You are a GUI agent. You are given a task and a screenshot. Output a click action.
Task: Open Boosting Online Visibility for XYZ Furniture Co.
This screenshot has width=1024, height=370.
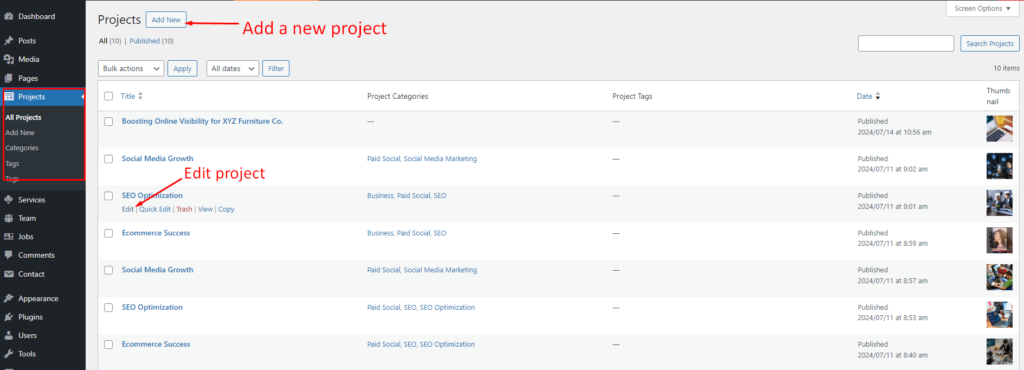pyautogui.click(x=202, y=121)
